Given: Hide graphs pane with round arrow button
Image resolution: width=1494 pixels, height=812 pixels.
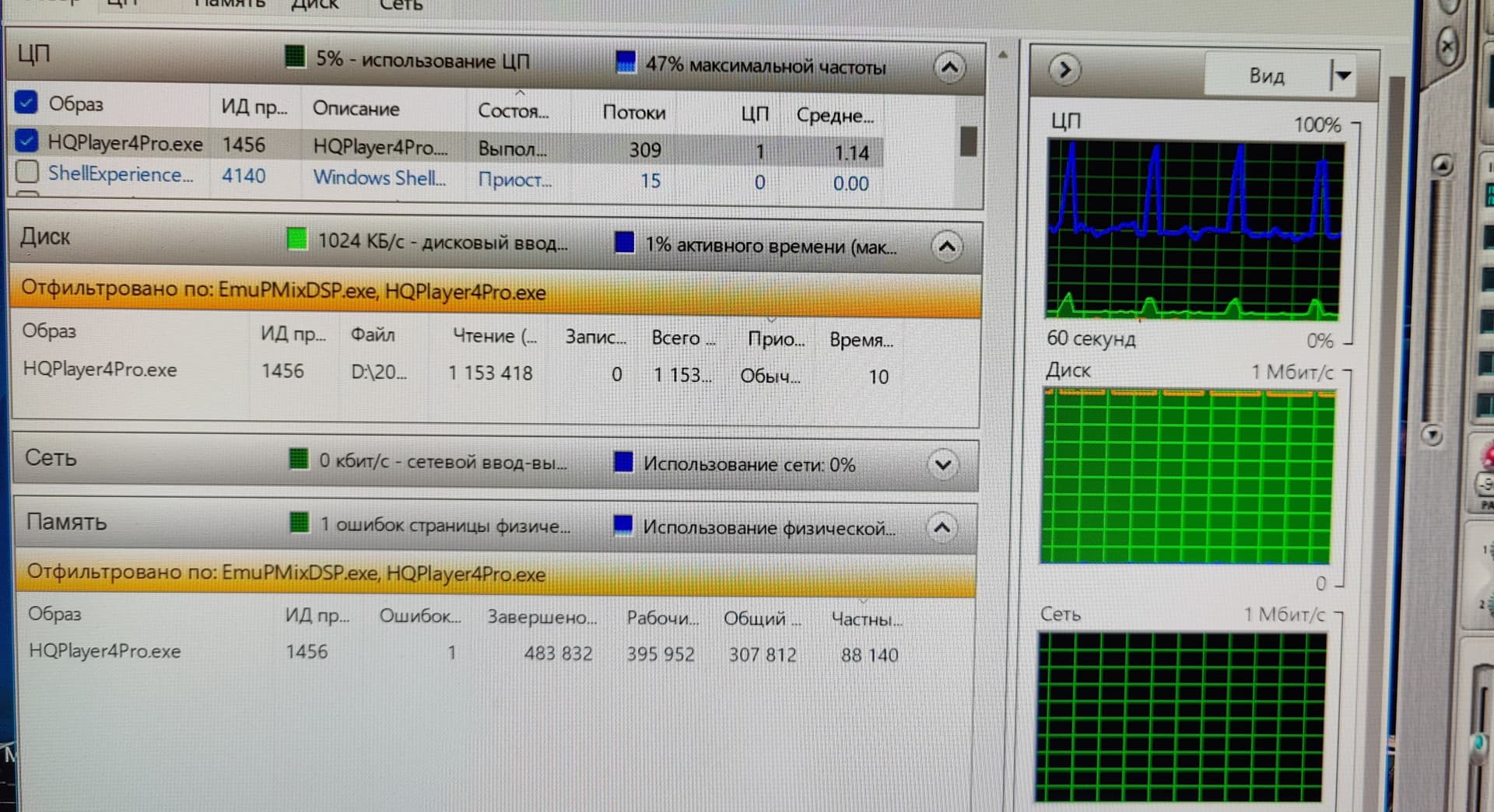Looking at the screenshot, I should pyautogui.click(x=1064, y=70).
